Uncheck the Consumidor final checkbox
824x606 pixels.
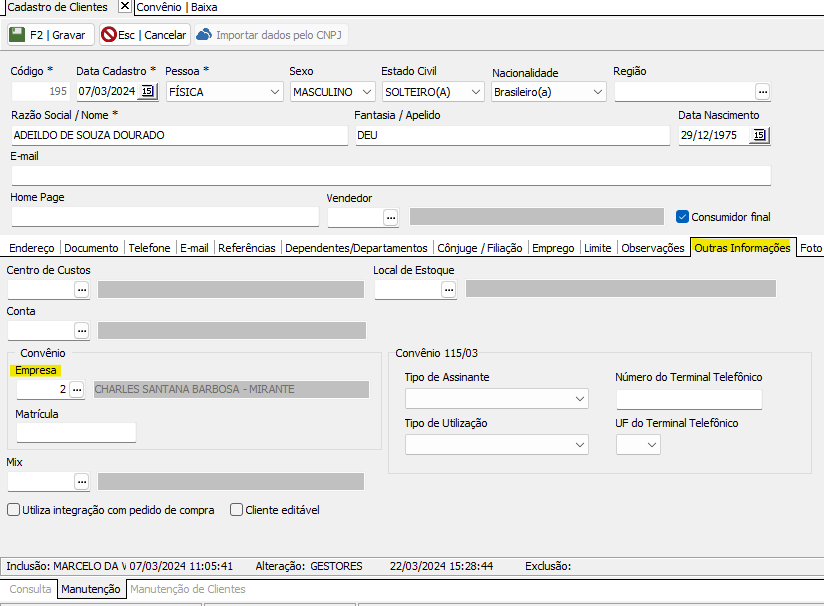682,217
